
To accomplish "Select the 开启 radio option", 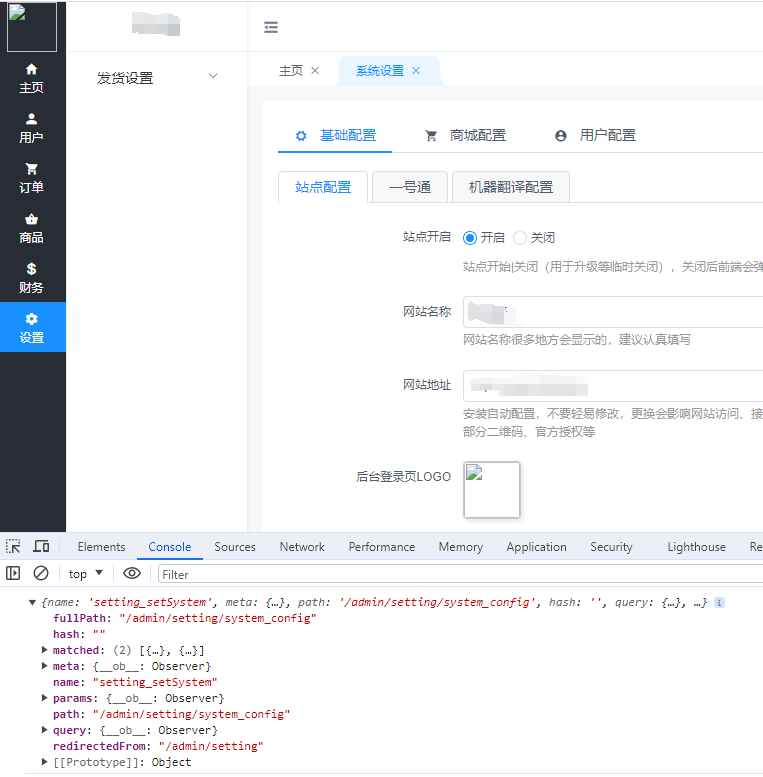I will pos(484,238).
